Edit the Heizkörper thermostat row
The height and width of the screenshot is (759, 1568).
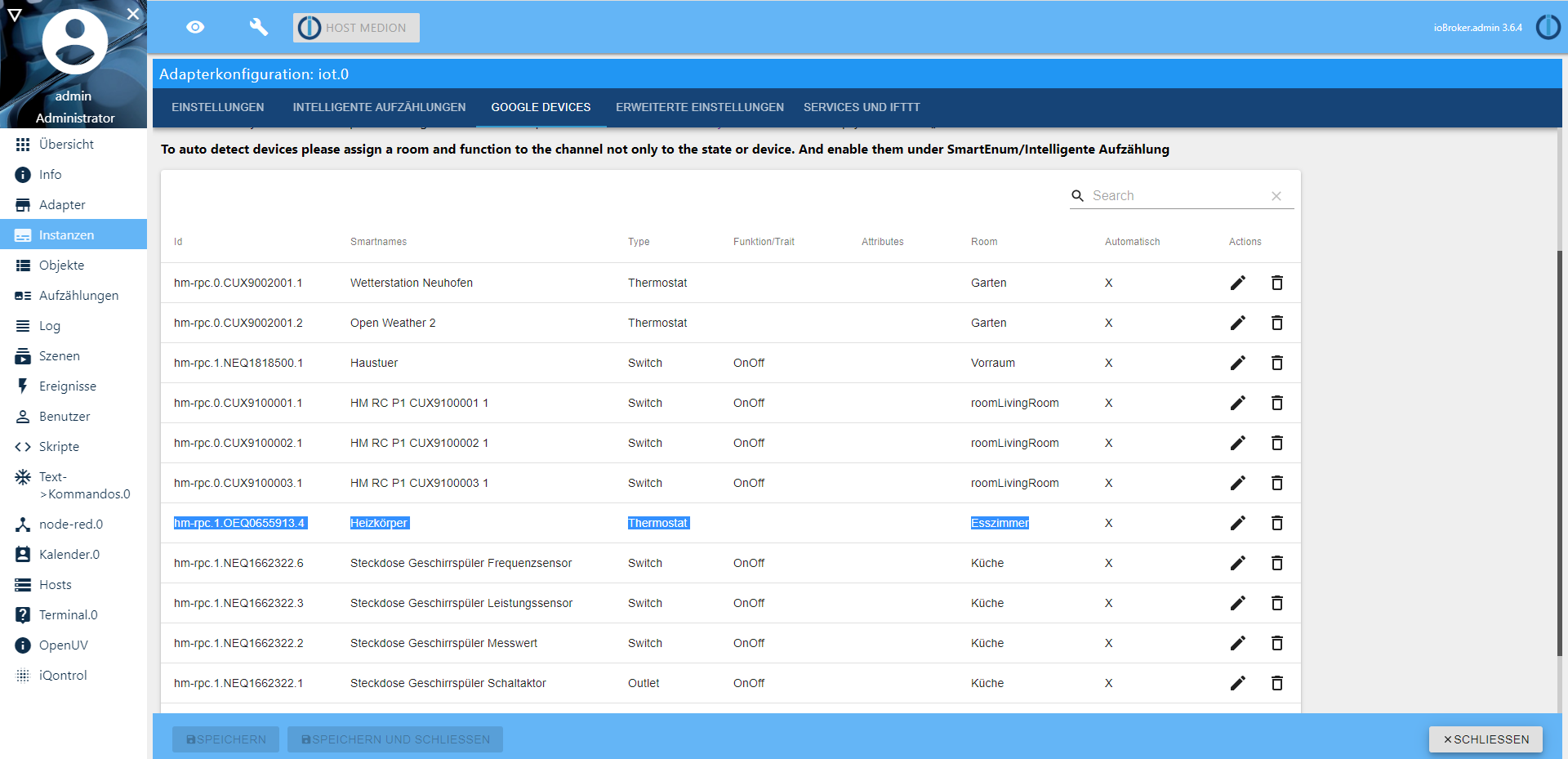(x=1238, y=523)
